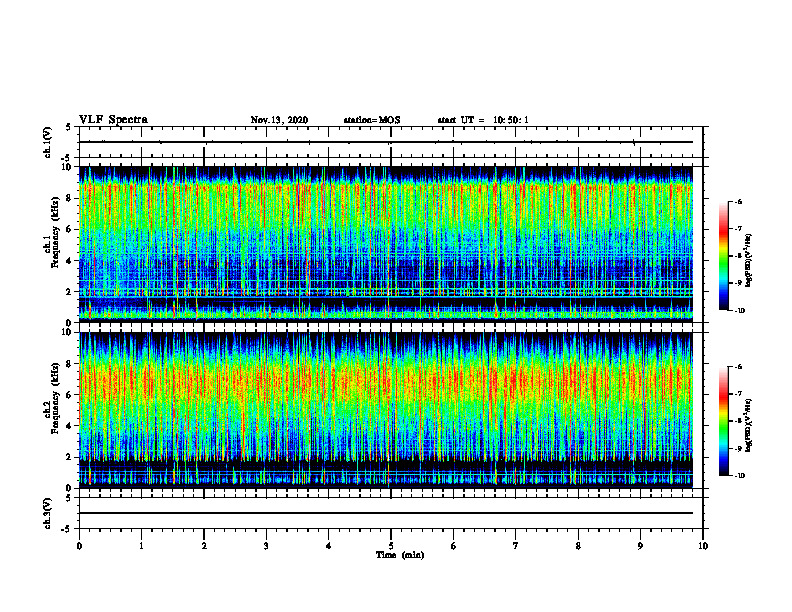The image size is (792, 612).
Task: Click the "-10" tick on ch.1 colorbar
Action: pyautogui.click(x=739, y=311)
